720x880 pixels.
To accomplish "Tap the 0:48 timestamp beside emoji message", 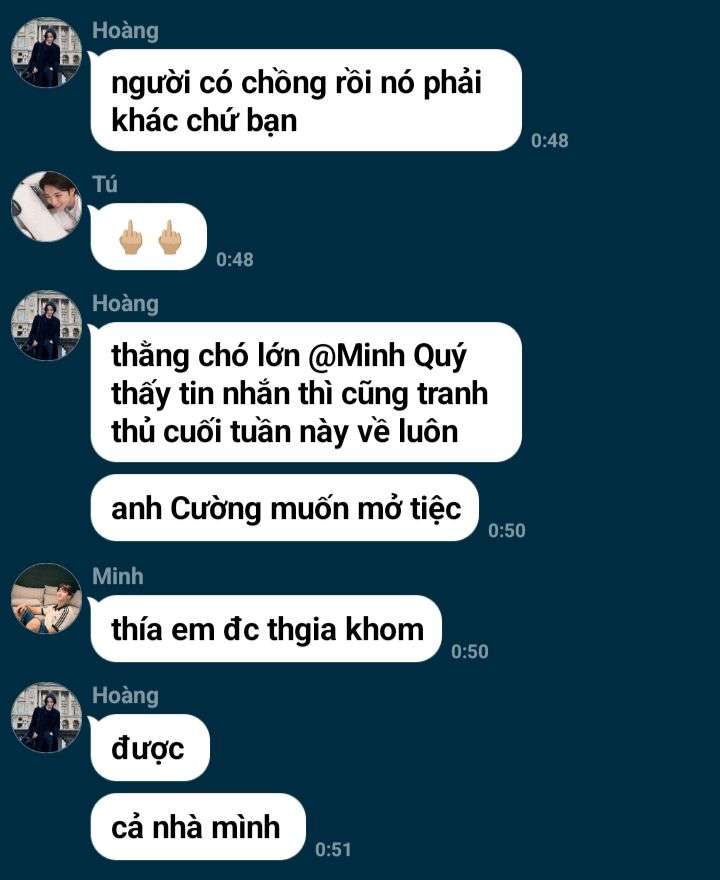I will tap(235, 259).
